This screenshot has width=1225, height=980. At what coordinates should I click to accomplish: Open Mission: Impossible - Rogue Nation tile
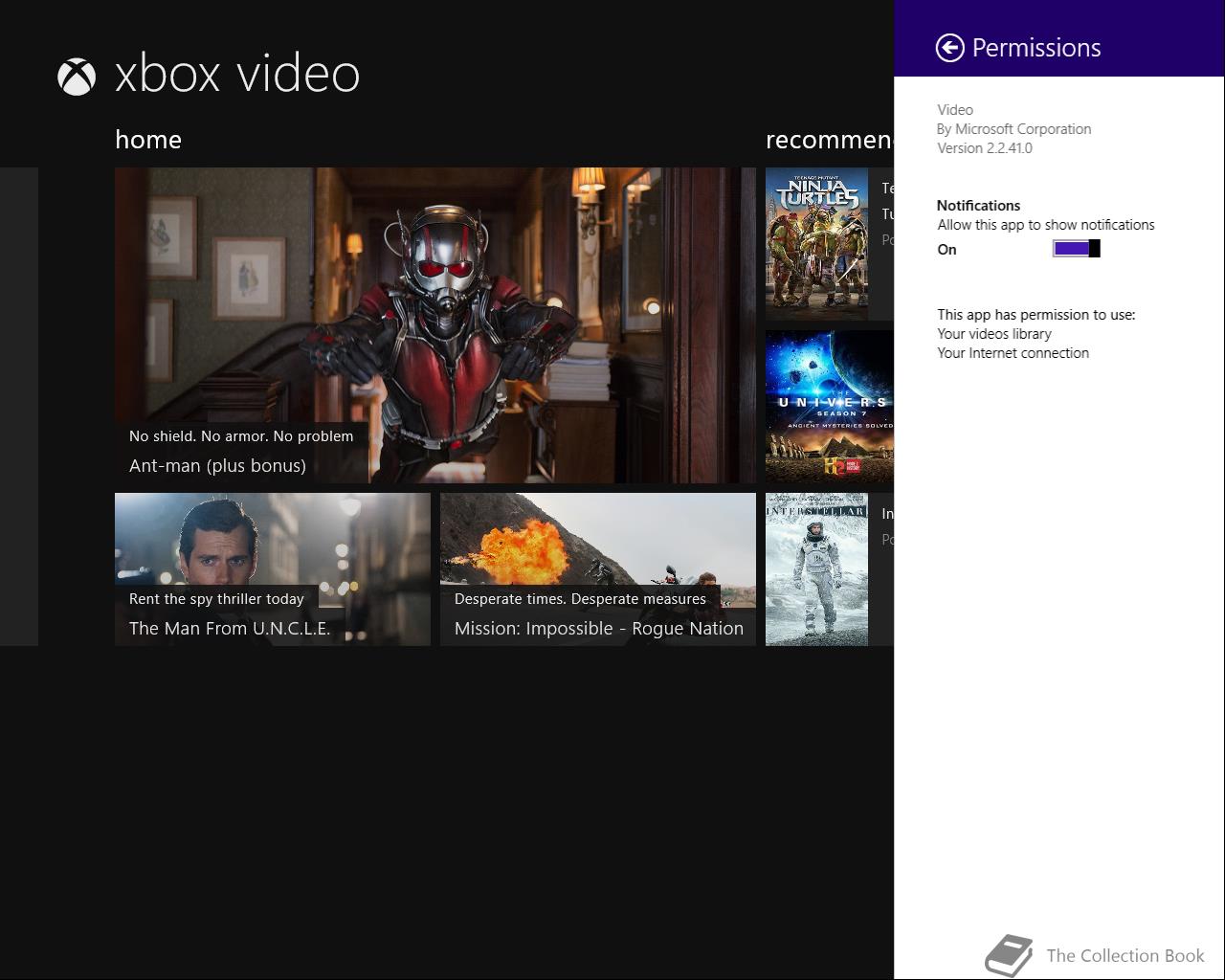pyautogui.click(x=598, y=569)
